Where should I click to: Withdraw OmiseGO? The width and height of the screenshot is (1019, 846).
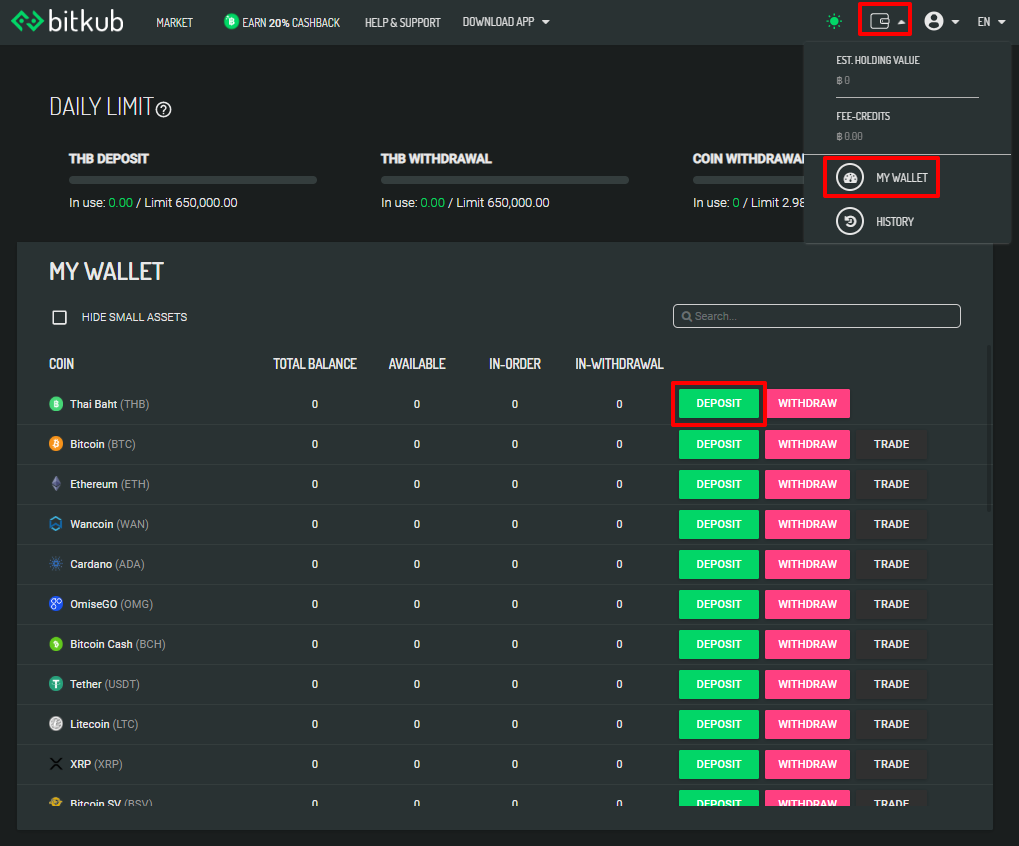point(807,604)
